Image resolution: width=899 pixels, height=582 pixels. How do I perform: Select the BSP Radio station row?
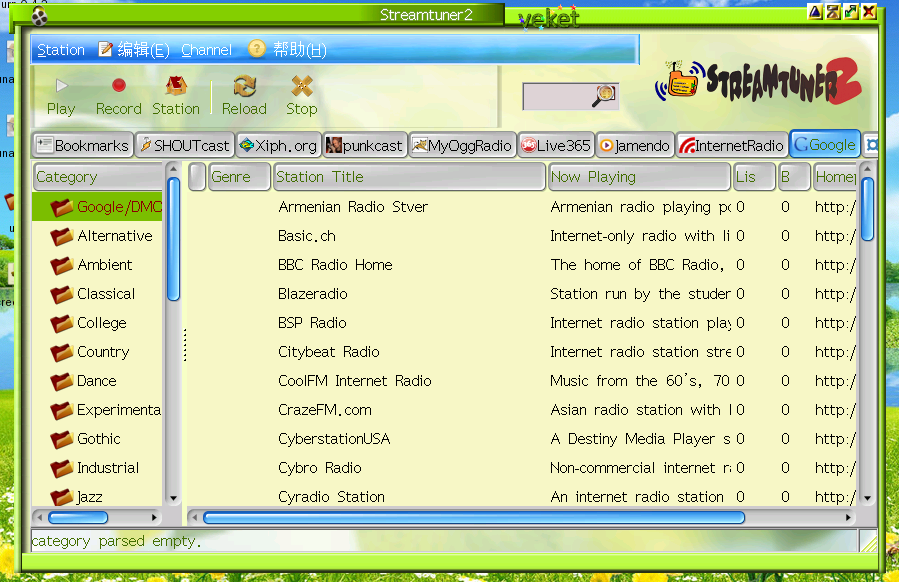tap(522, 323)
